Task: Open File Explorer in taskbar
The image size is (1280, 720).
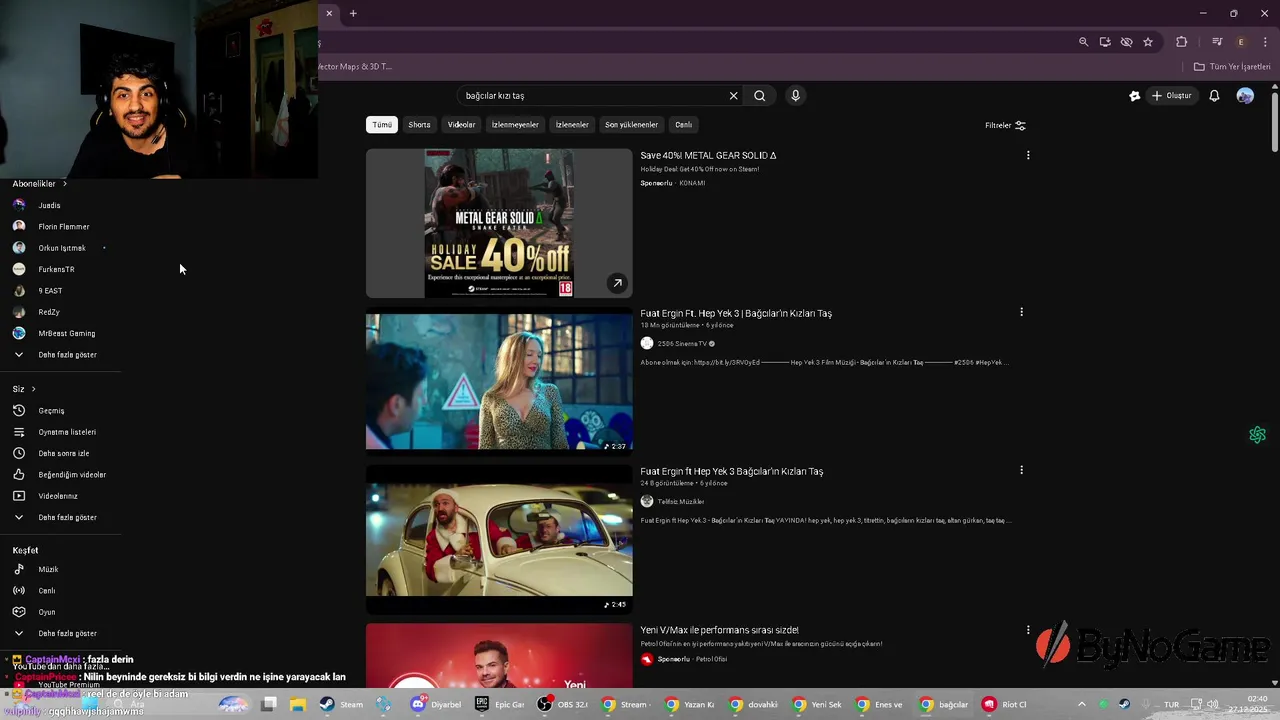Action: (x=298, y=704)
